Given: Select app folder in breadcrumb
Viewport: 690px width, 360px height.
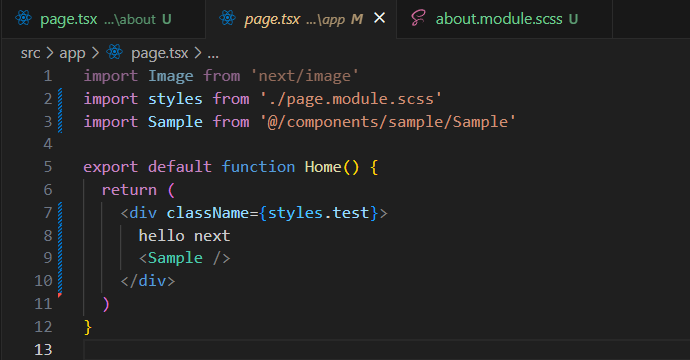Looking at the screenshot, I should pos(72,53).
